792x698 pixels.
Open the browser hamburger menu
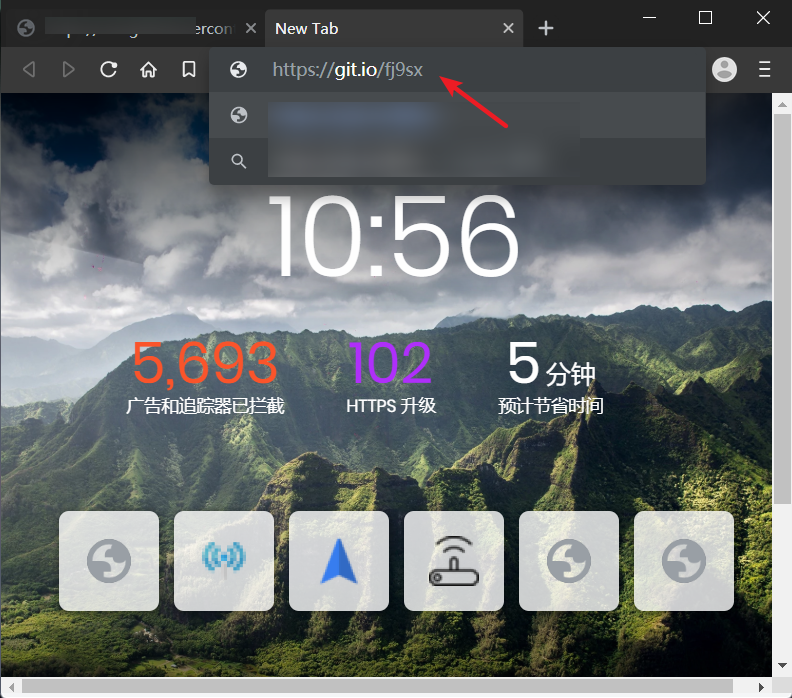[x=765, y=69]
